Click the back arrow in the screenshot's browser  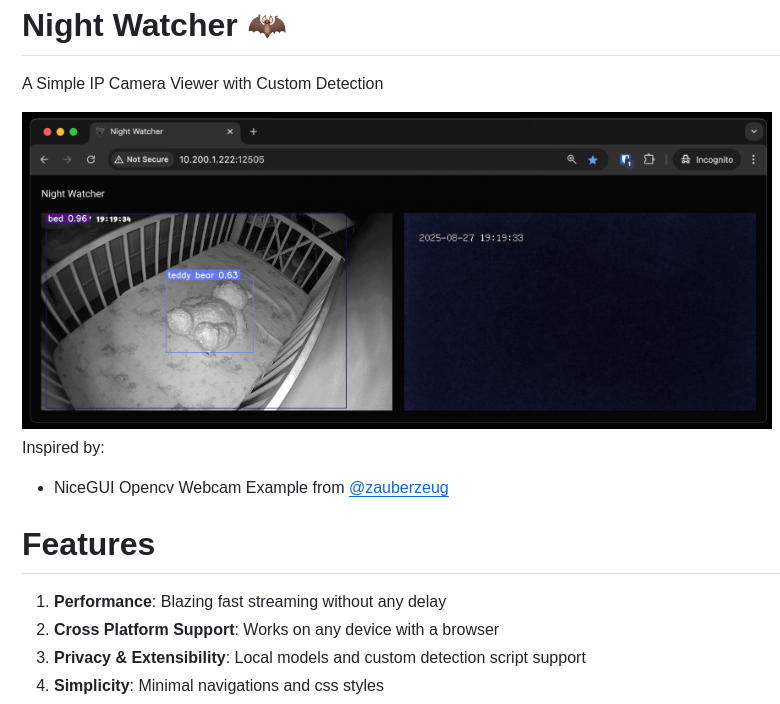[x=44, y=160]
